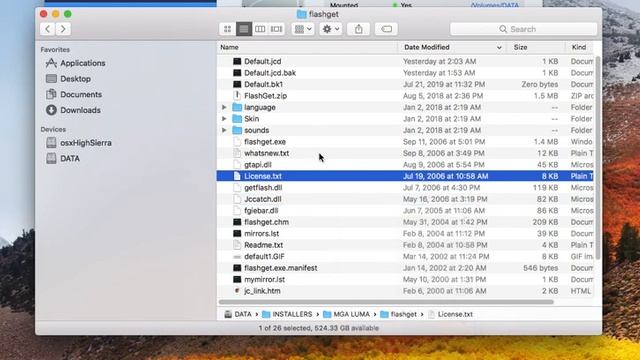Select the default1.GIF file
This screenshot has height=360, width=640.
264,256
